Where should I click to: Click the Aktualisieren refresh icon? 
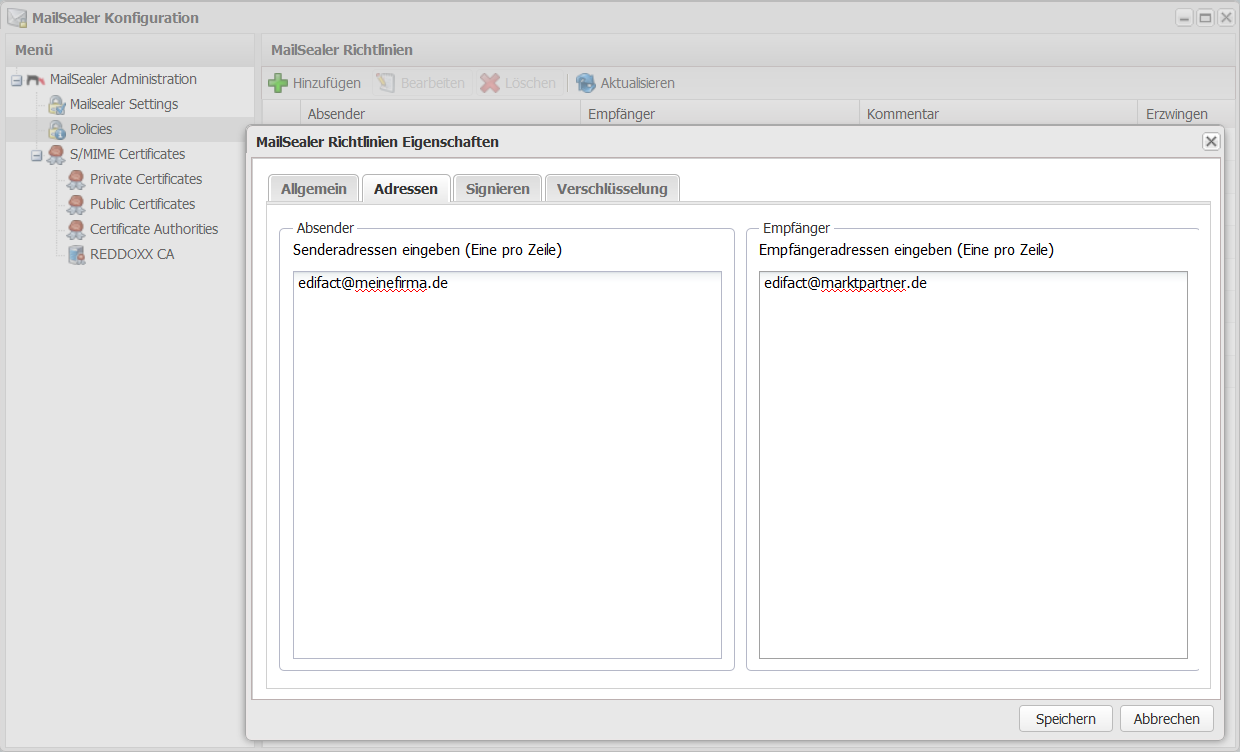coord(586,83)
